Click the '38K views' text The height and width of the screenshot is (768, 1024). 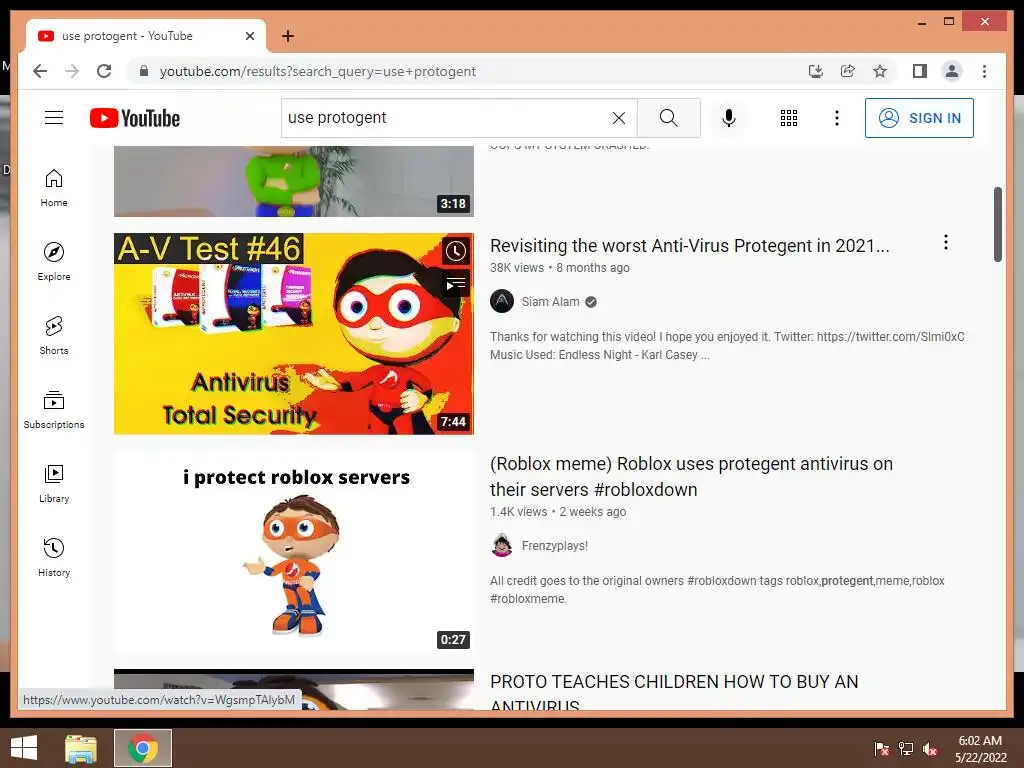517,268
